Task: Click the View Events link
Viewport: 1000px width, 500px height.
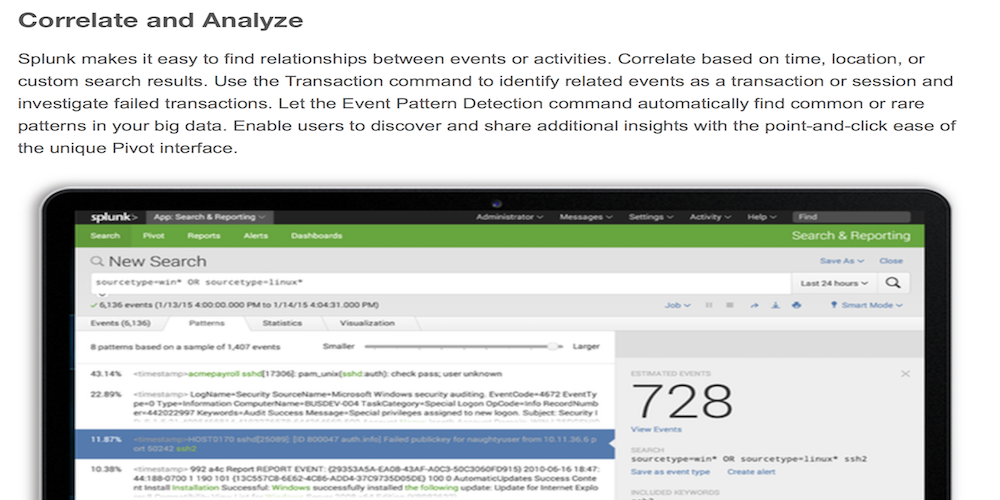Action: coord(656,429)
